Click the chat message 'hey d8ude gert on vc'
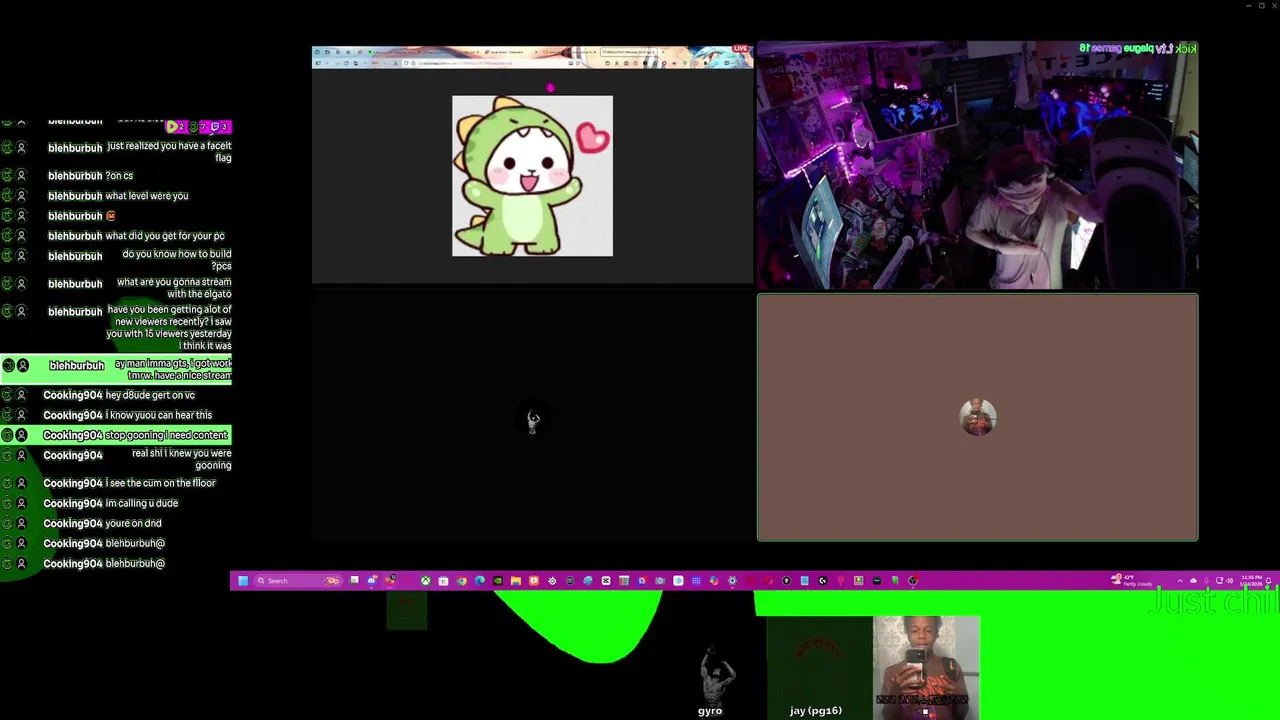This screenshot has height=720, width=1280. click(150, 395)
